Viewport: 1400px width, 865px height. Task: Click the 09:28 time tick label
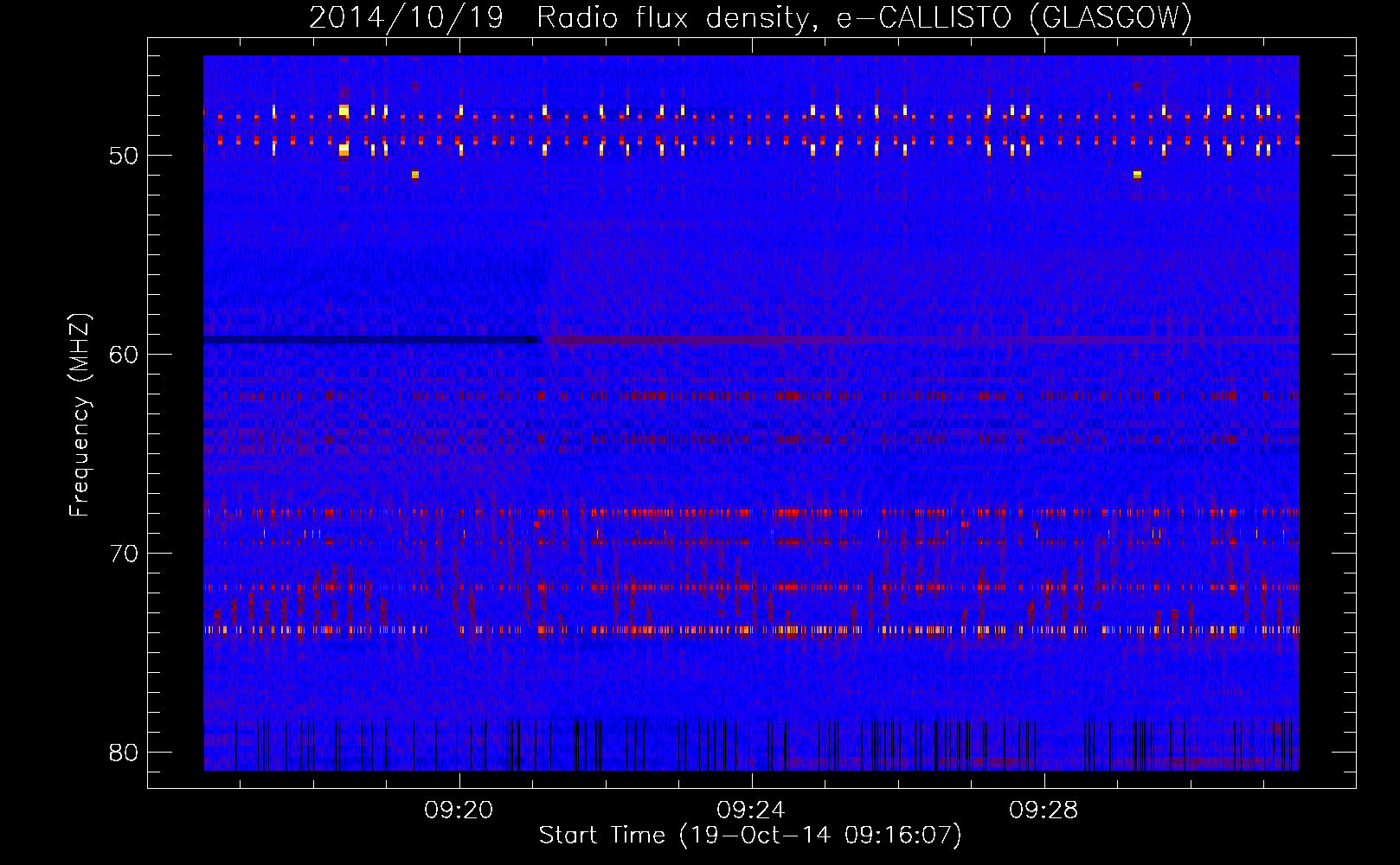click(1044, 810)
